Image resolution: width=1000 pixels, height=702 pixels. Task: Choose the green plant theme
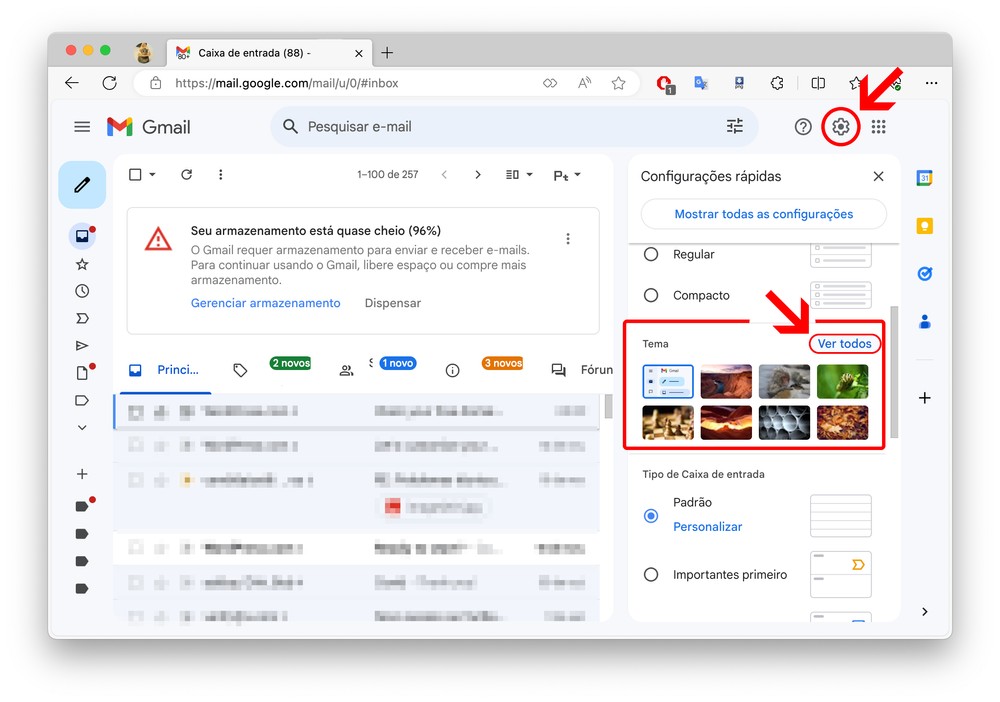pos(842,382)
